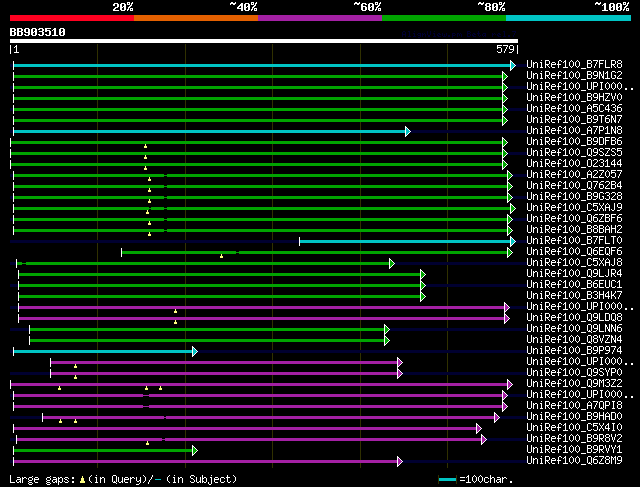
Task: Open hit label UniRef100_Q9M3Z2
Action: click(574, 384)
